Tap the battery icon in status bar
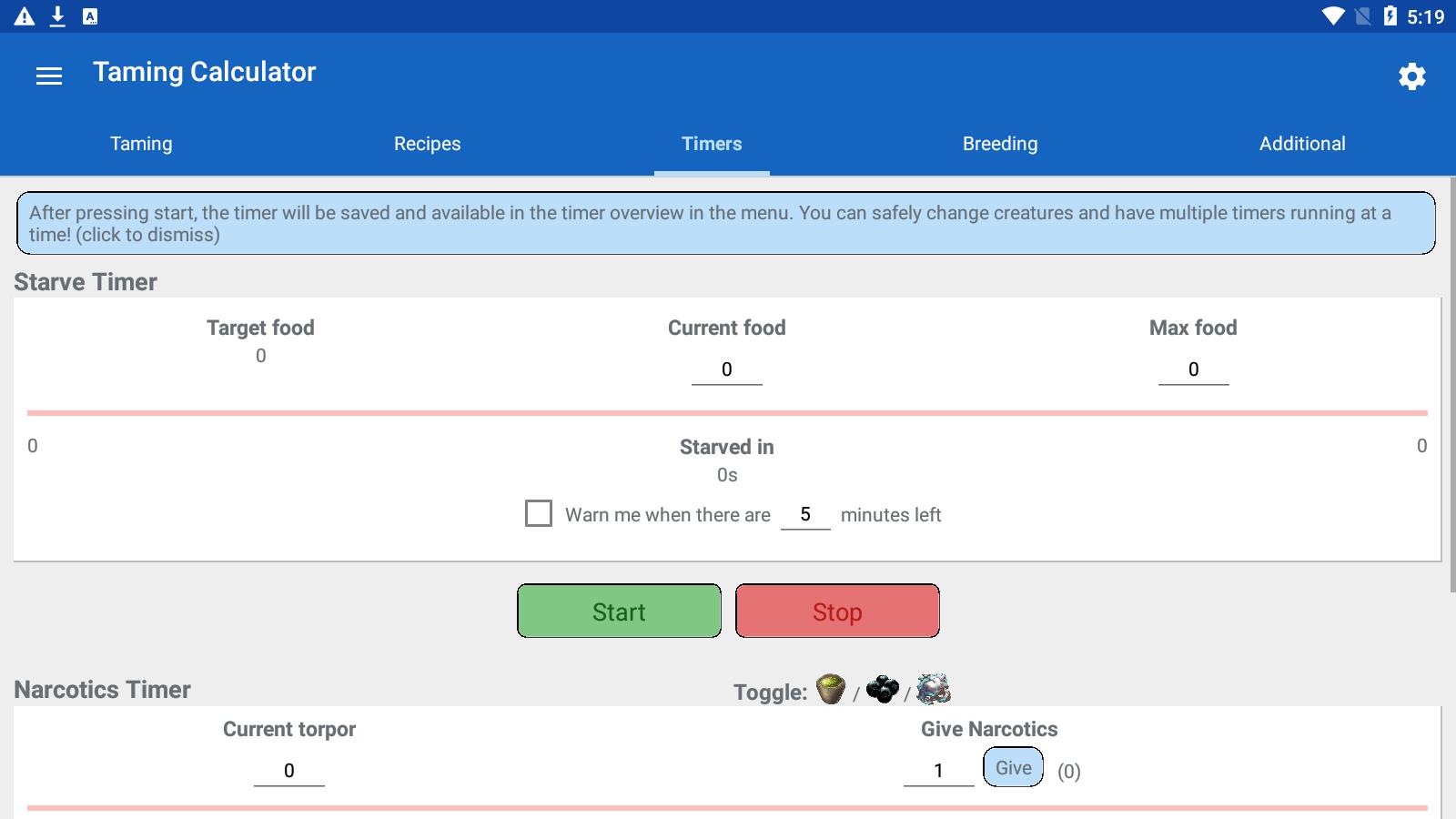1456x819 pixels. coord(1390,16)
